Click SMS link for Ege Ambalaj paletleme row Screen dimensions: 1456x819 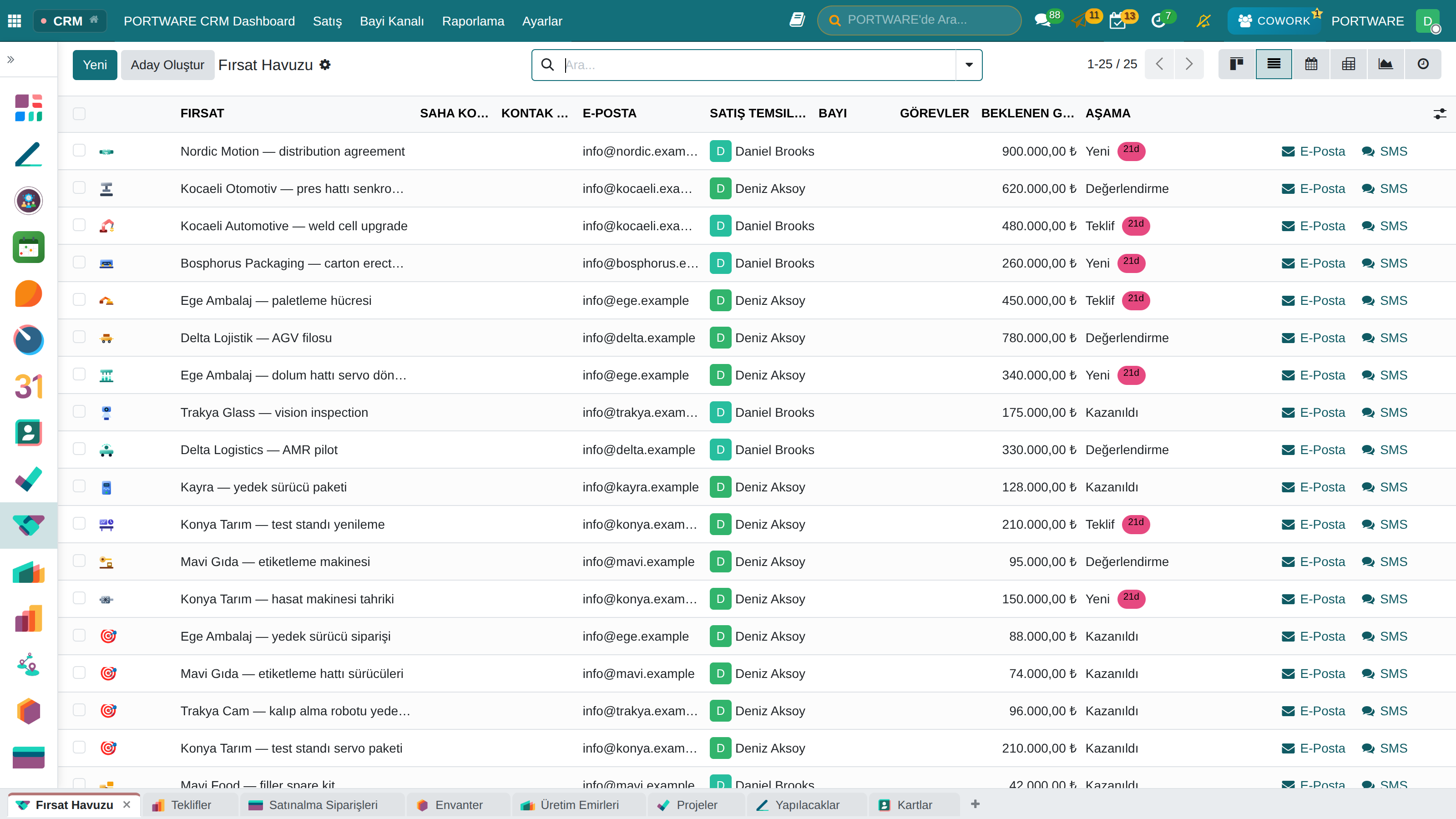1384,301
